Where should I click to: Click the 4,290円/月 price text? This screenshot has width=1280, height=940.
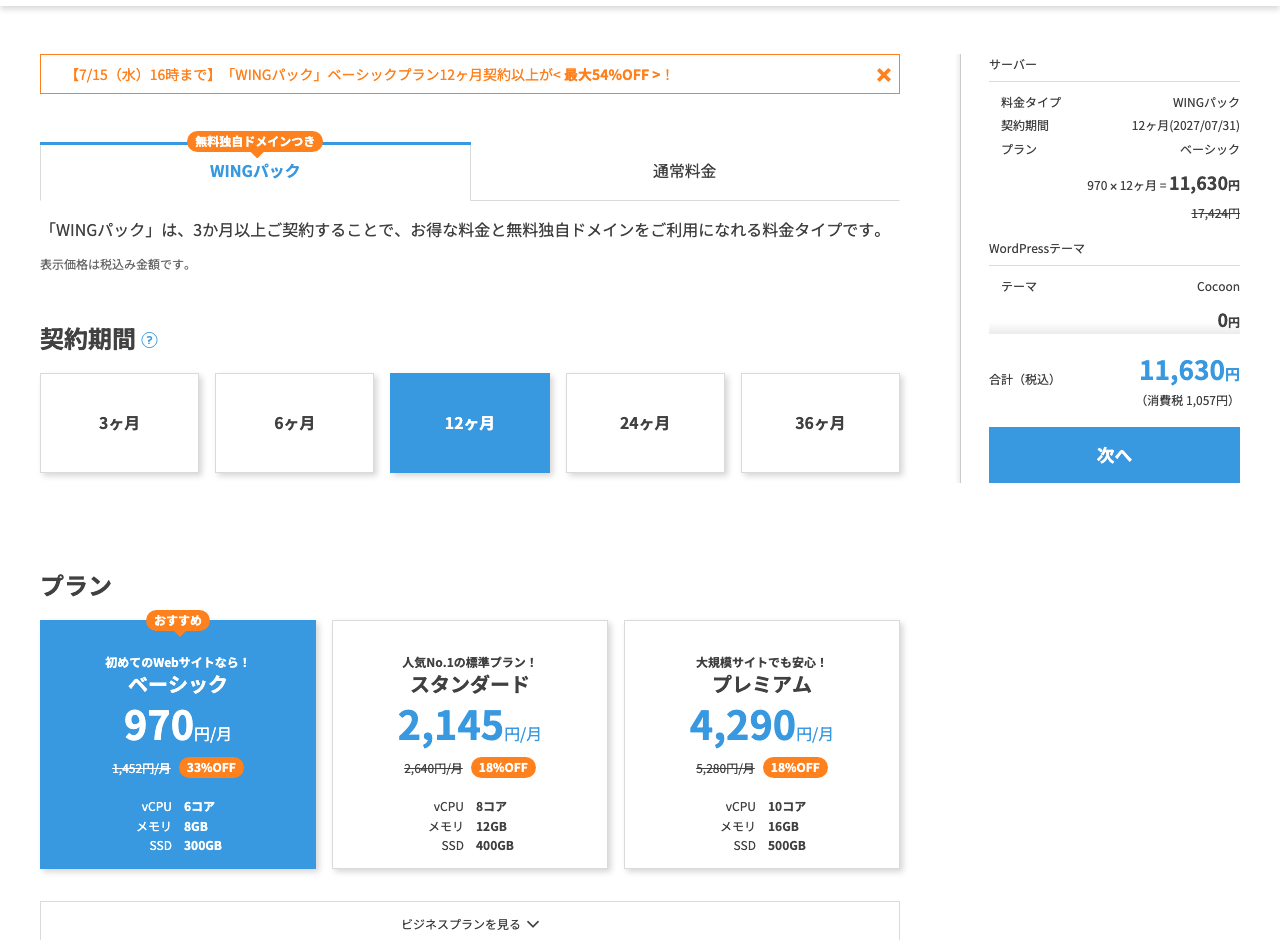point(762,725)
